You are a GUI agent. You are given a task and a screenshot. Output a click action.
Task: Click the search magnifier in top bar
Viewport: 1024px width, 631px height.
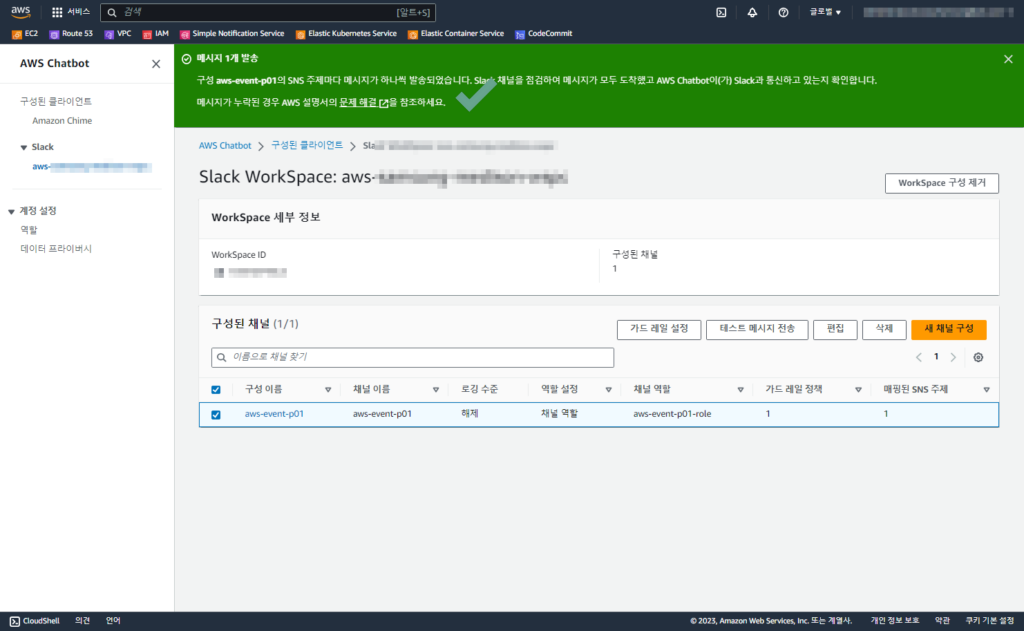click(112, 12)
